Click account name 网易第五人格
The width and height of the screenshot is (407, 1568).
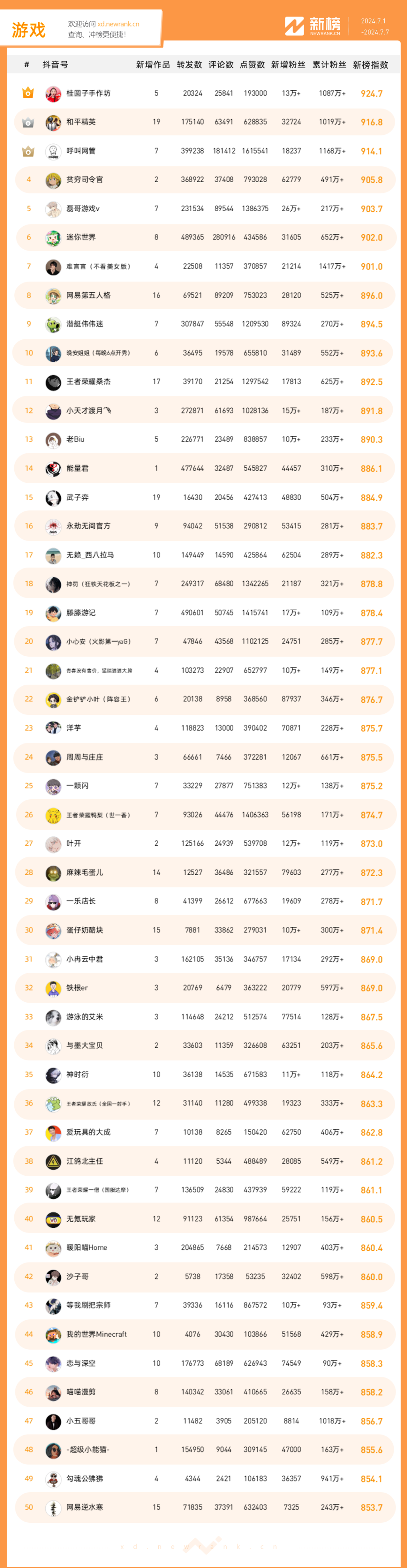88,295
